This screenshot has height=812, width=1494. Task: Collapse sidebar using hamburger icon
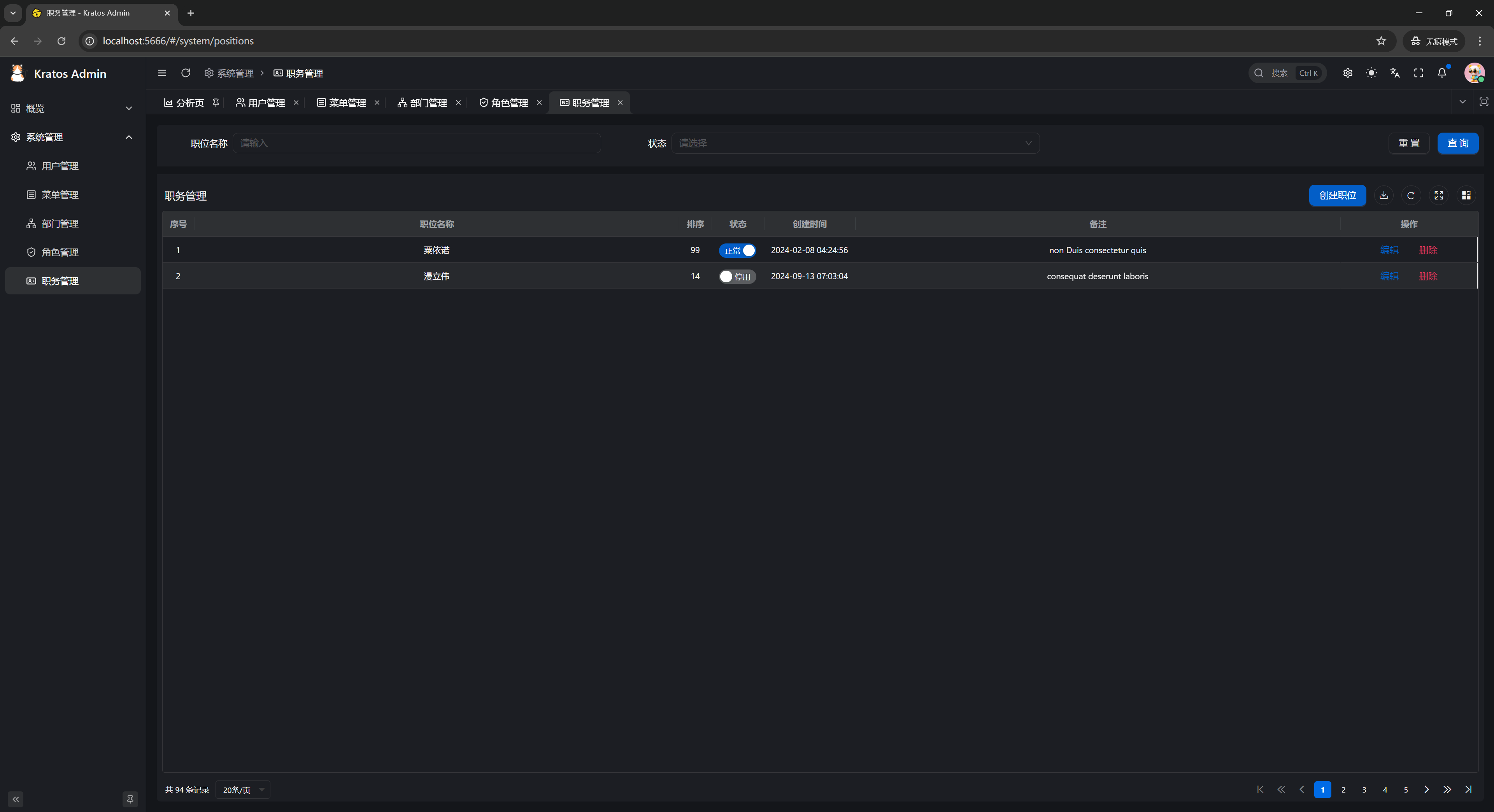(162, 73)
